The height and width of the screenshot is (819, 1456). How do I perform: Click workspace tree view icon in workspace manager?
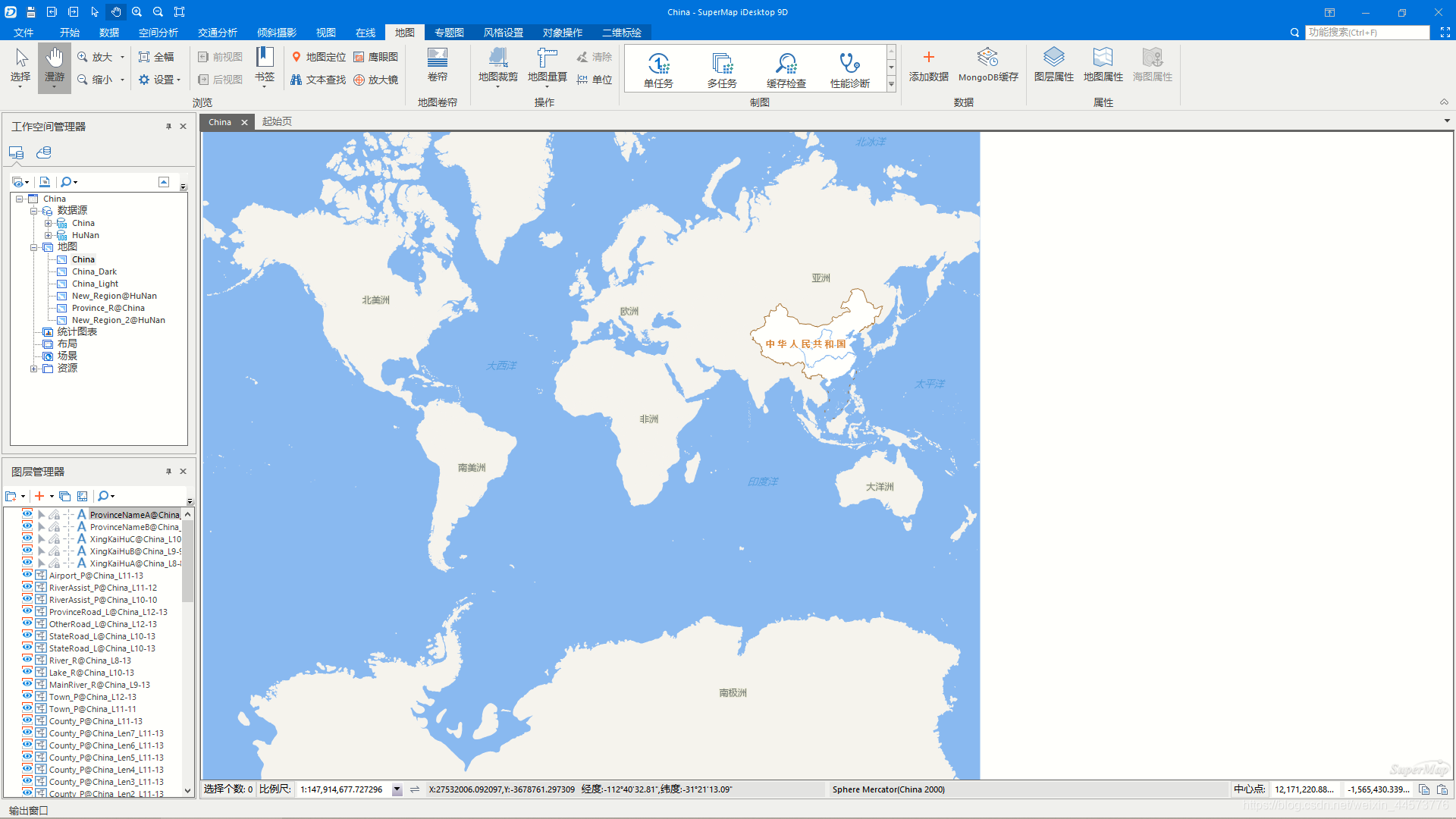coord(17,152)
